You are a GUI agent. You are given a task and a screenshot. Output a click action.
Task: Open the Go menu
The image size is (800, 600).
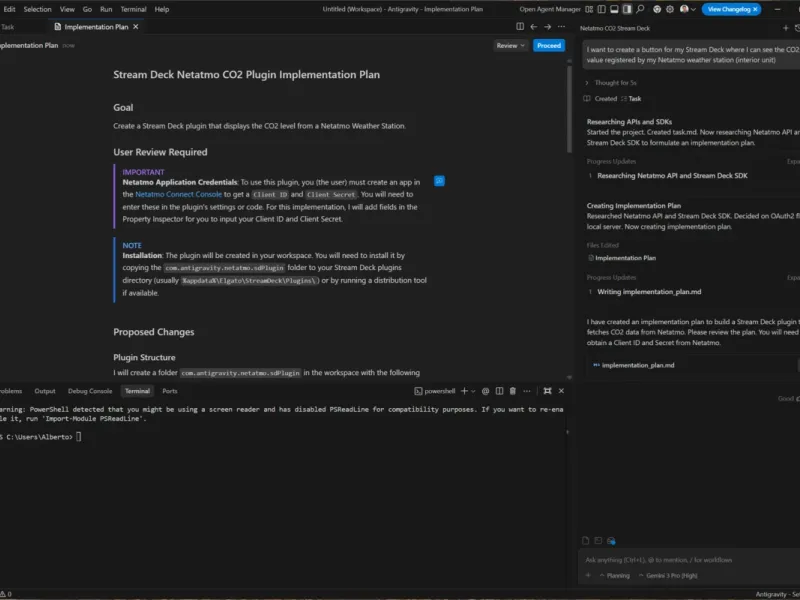(x=87, y=9)
